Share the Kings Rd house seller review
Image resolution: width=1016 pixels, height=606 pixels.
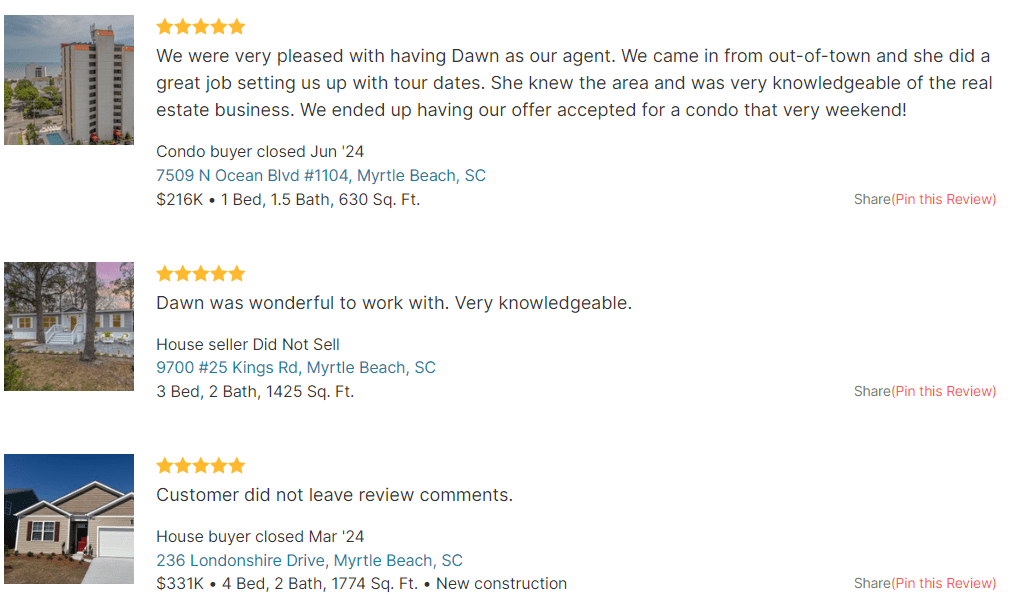point(871,392)
